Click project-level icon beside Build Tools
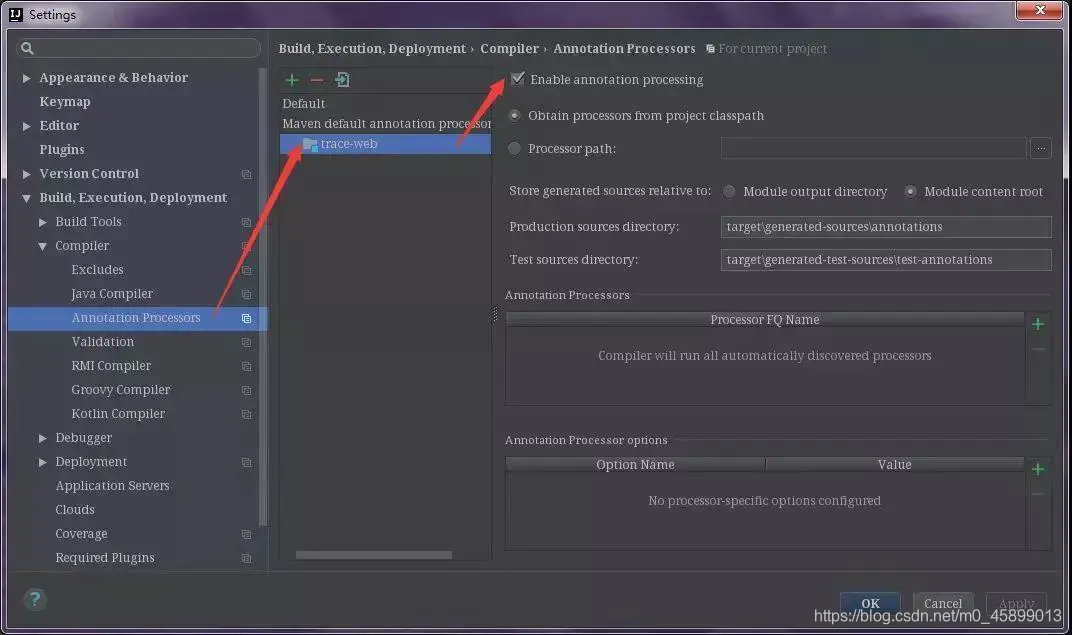 246,222
